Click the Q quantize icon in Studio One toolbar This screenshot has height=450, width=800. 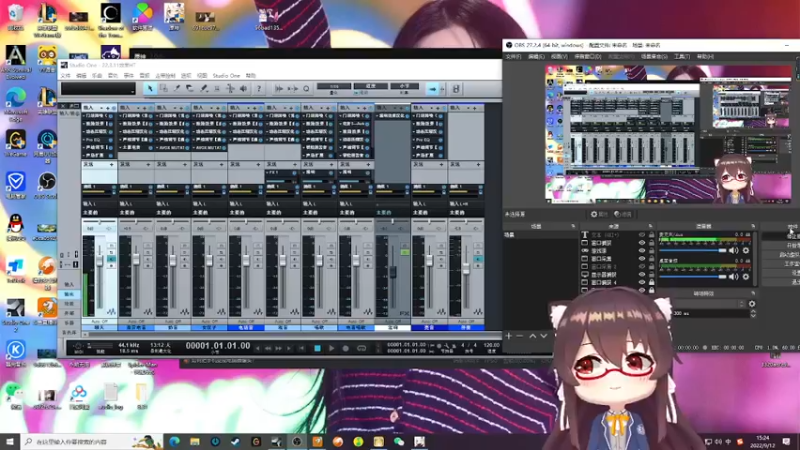(306, 89)
